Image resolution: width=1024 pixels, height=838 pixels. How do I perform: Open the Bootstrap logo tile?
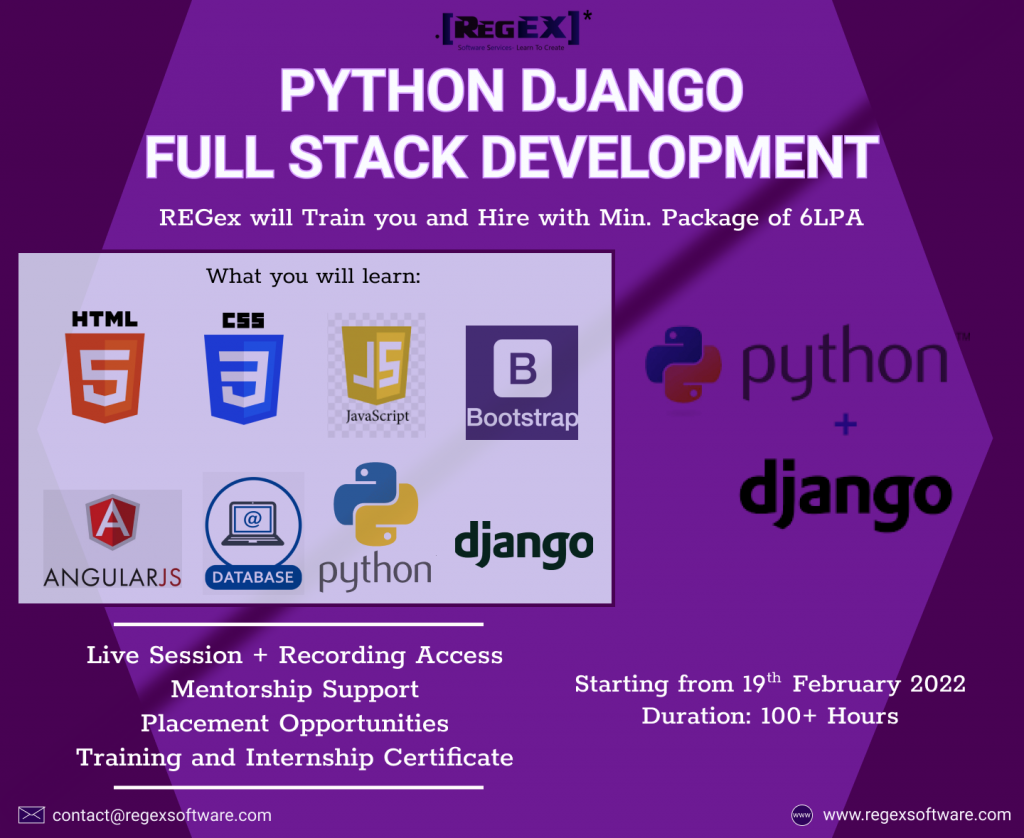click(522, 382)
